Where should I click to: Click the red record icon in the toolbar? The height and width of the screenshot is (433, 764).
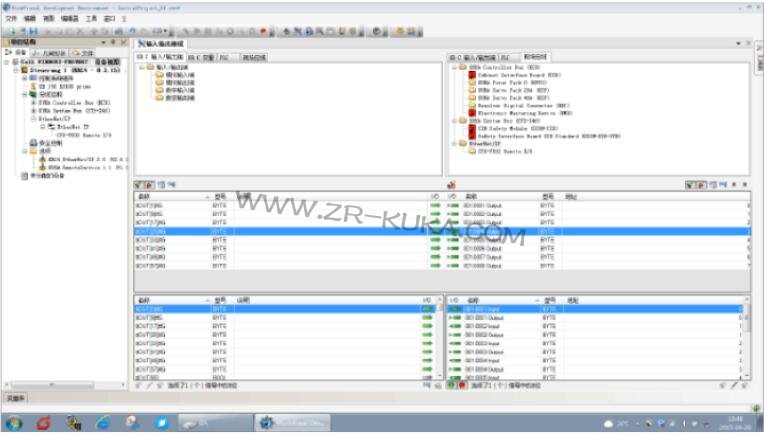(262, 31)
